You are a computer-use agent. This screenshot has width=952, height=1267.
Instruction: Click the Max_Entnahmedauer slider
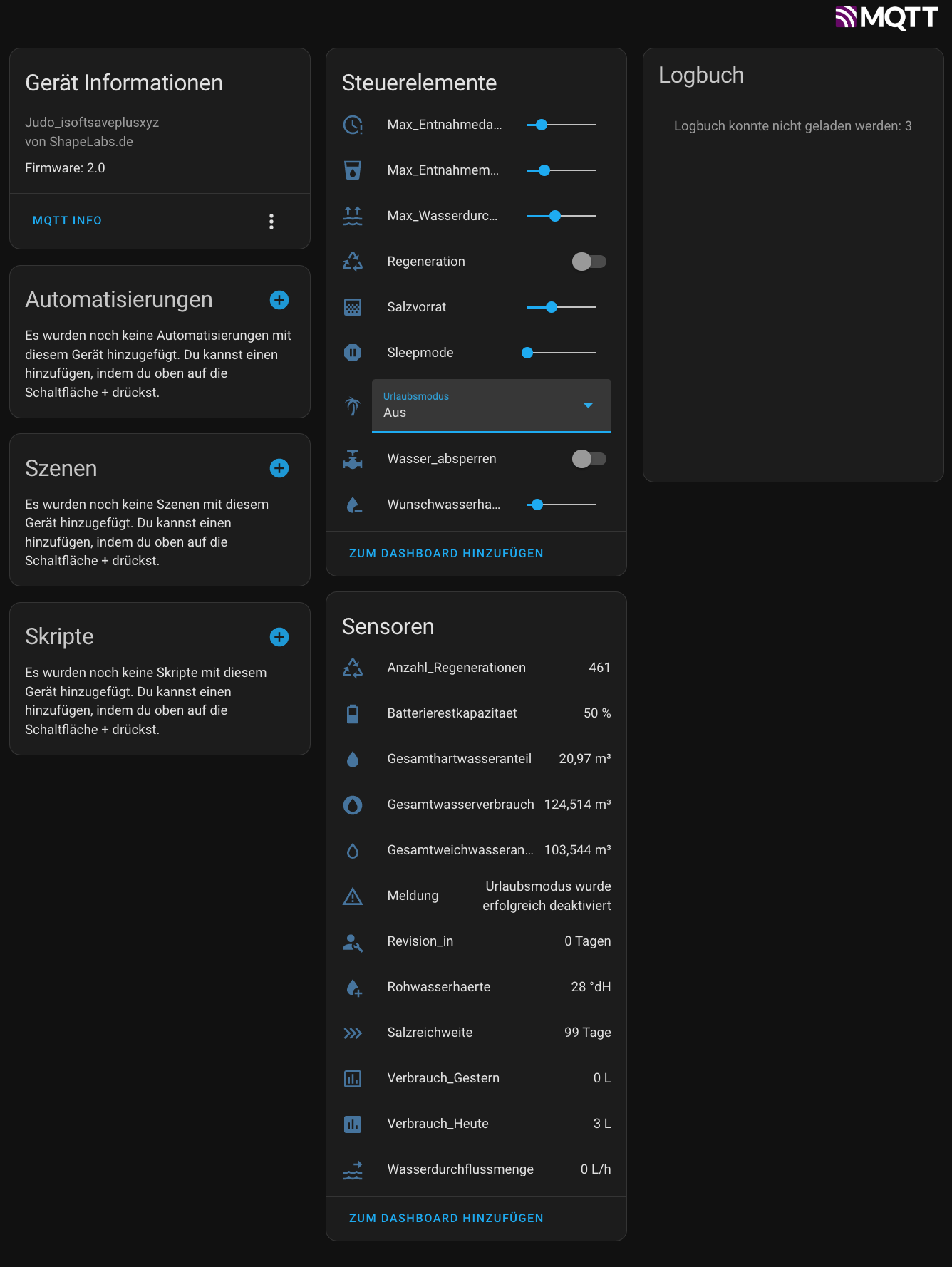[562, 125]
